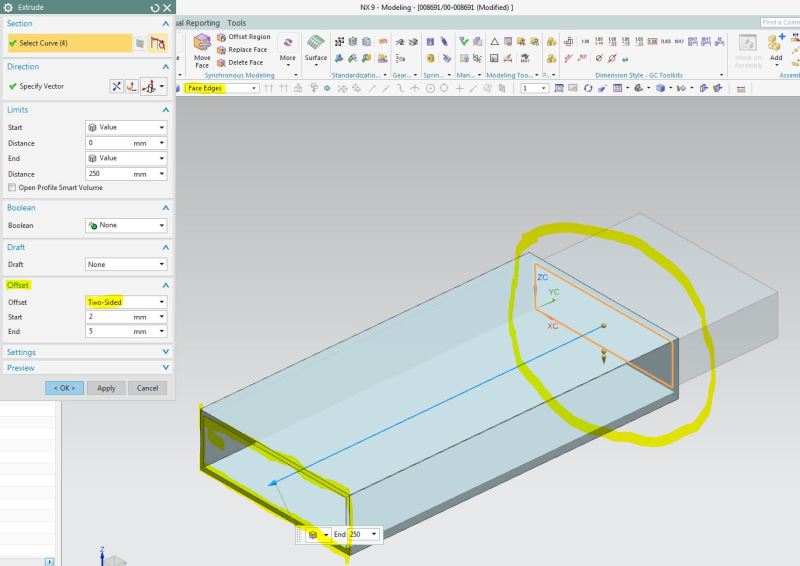The image size is (800, 566).
Task: Click the Reset icon in Extrude dialog
Action: (155, 8)
